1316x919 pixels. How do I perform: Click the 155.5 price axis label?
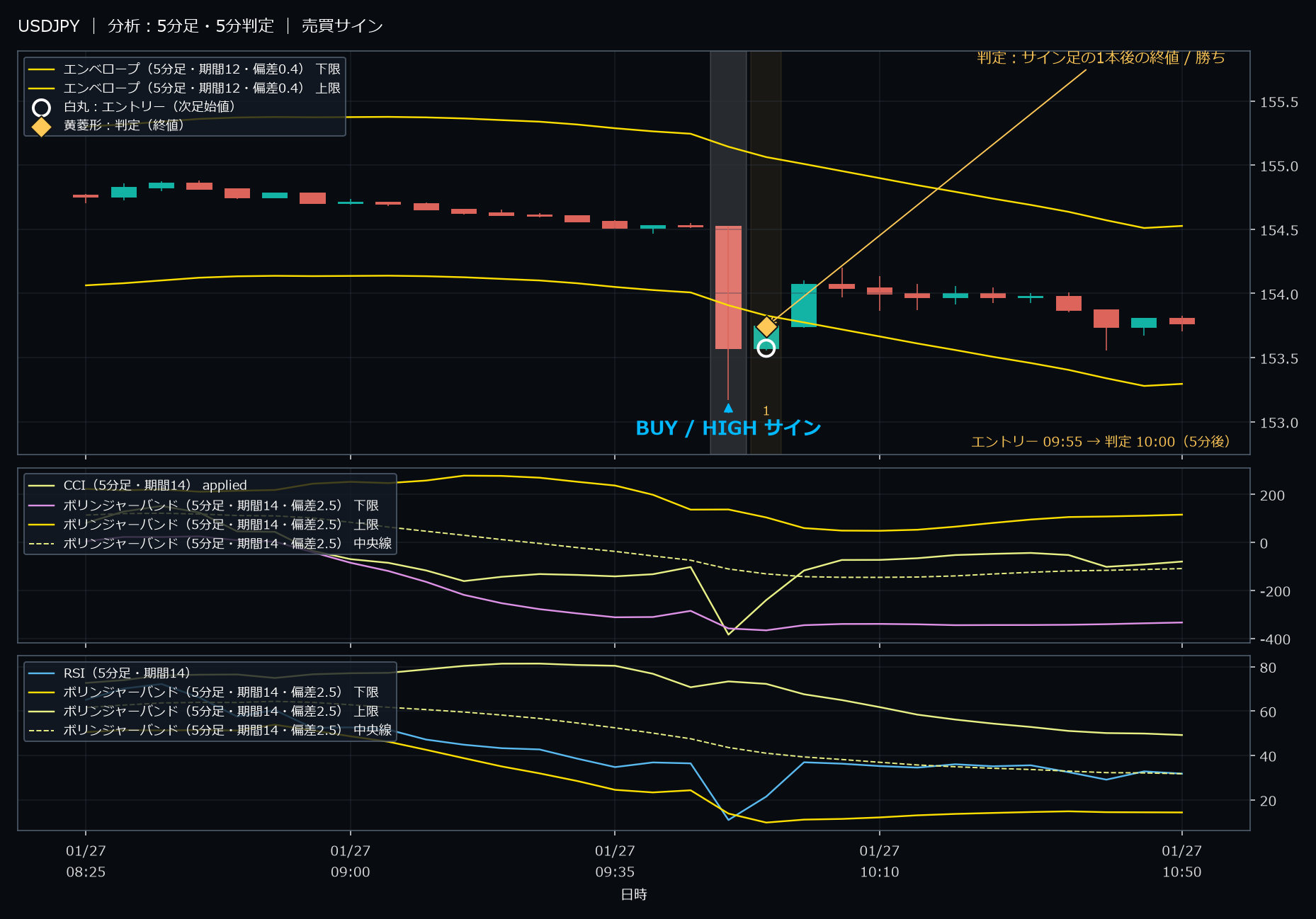(1278, 103)
